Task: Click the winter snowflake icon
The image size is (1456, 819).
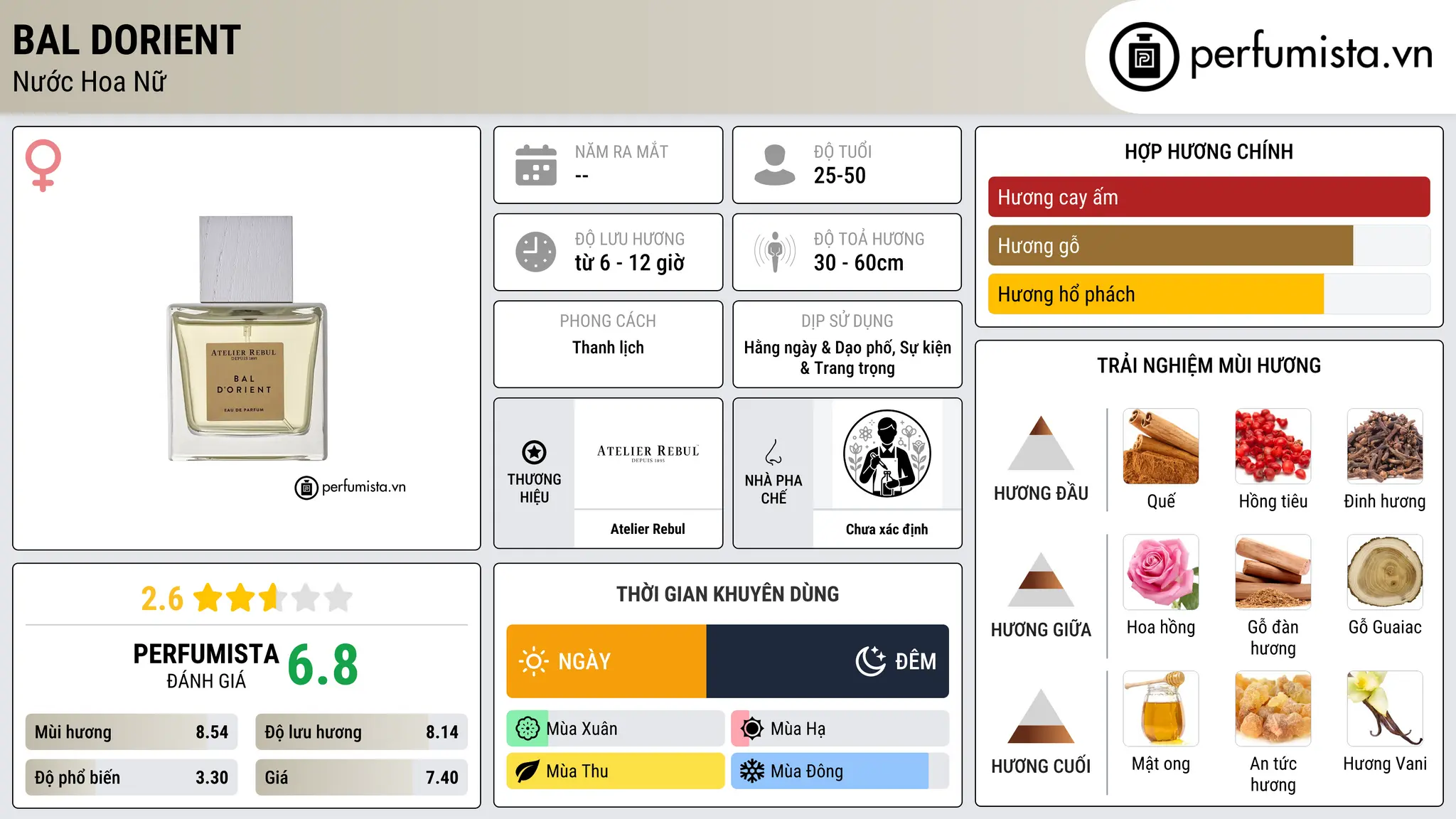Action: point(752,771)
